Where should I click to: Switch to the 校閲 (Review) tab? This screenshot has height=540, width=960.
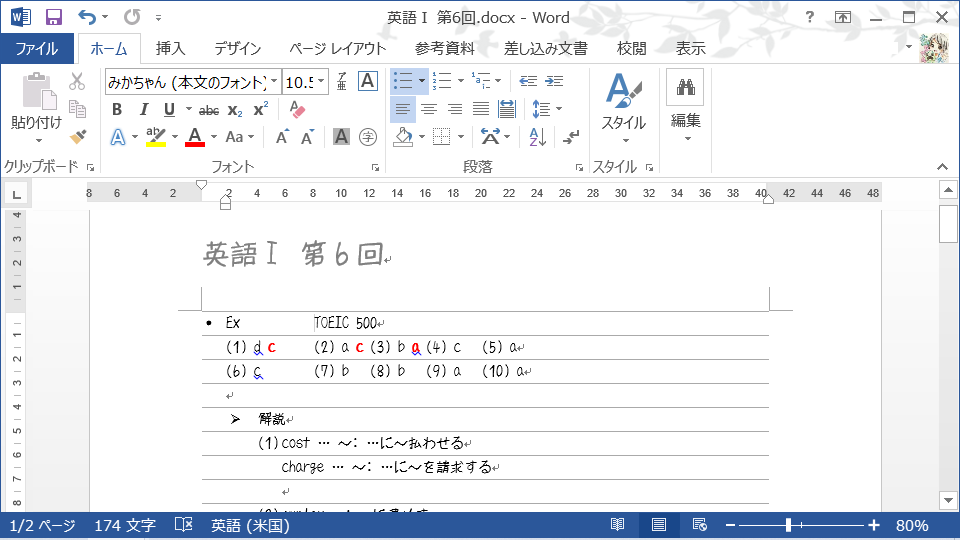coord(631,48)
